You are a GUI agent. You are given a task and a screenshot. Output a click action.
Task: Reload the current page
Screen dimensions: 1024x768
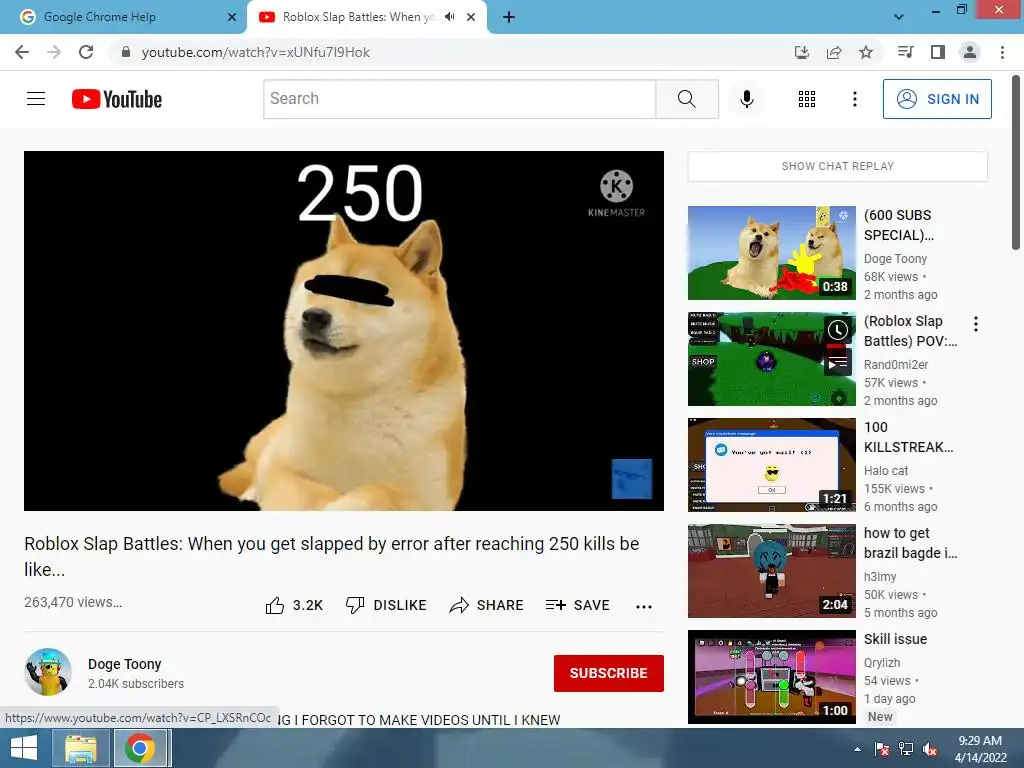pos(86,52)
